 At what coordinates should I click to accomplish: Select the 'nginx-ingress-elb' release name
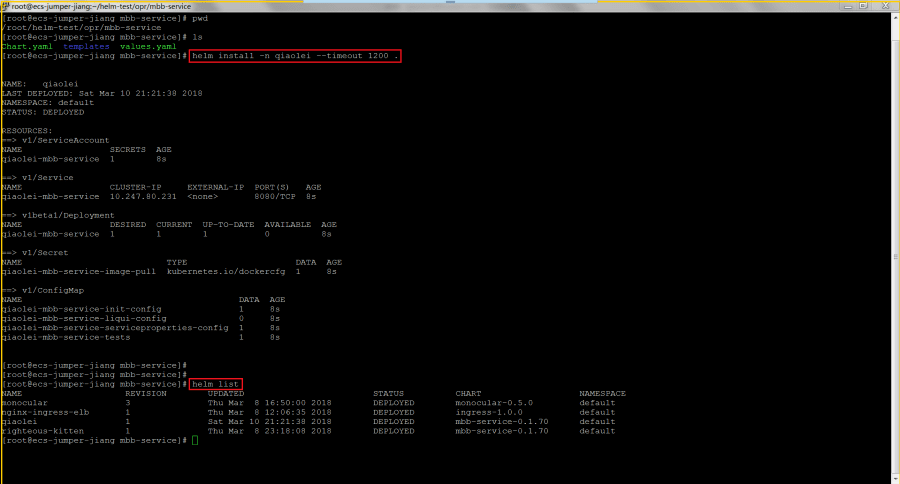coord(45,412)
